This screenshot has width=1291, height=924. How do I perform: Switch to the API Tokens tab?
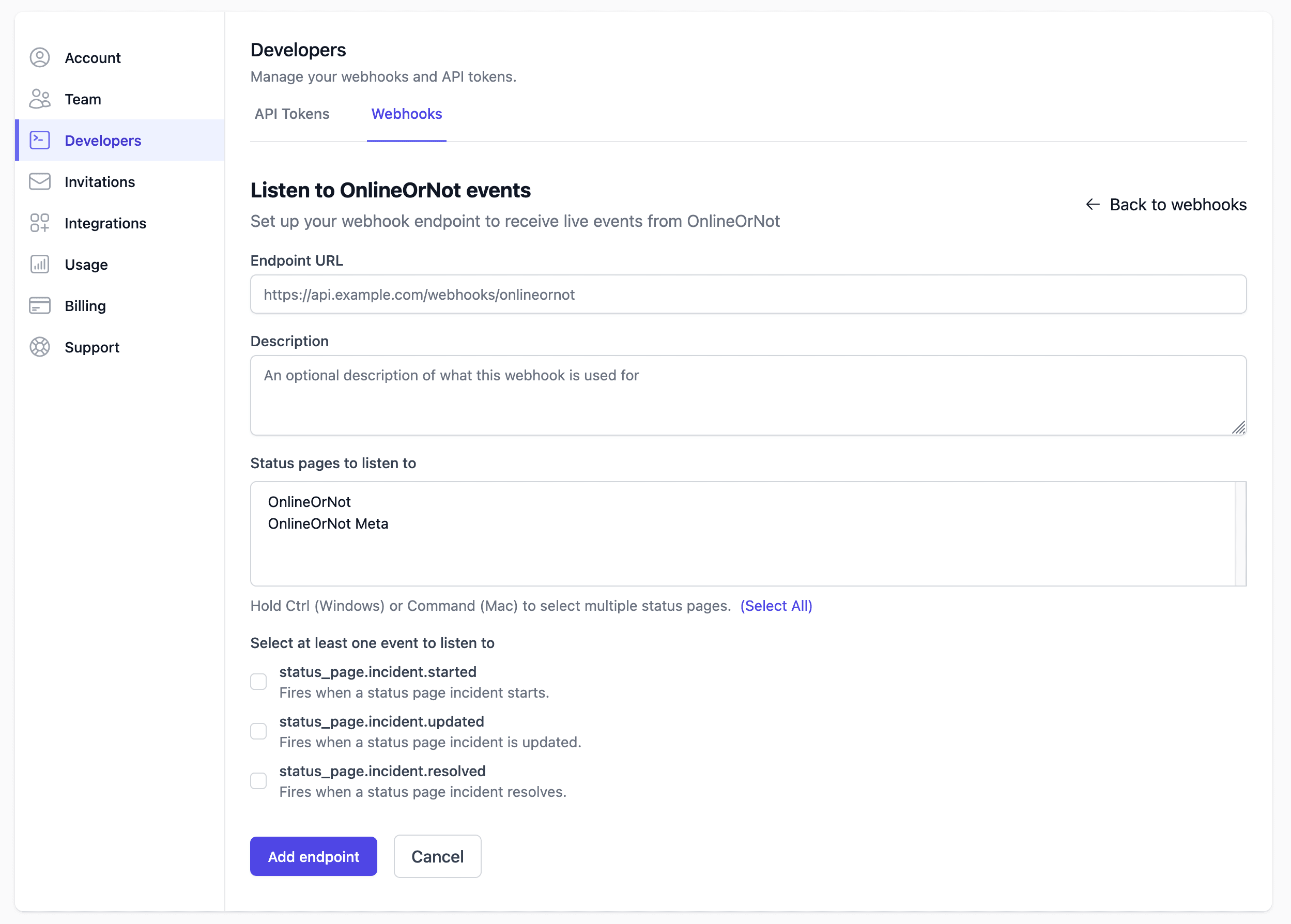coord(292,114)
